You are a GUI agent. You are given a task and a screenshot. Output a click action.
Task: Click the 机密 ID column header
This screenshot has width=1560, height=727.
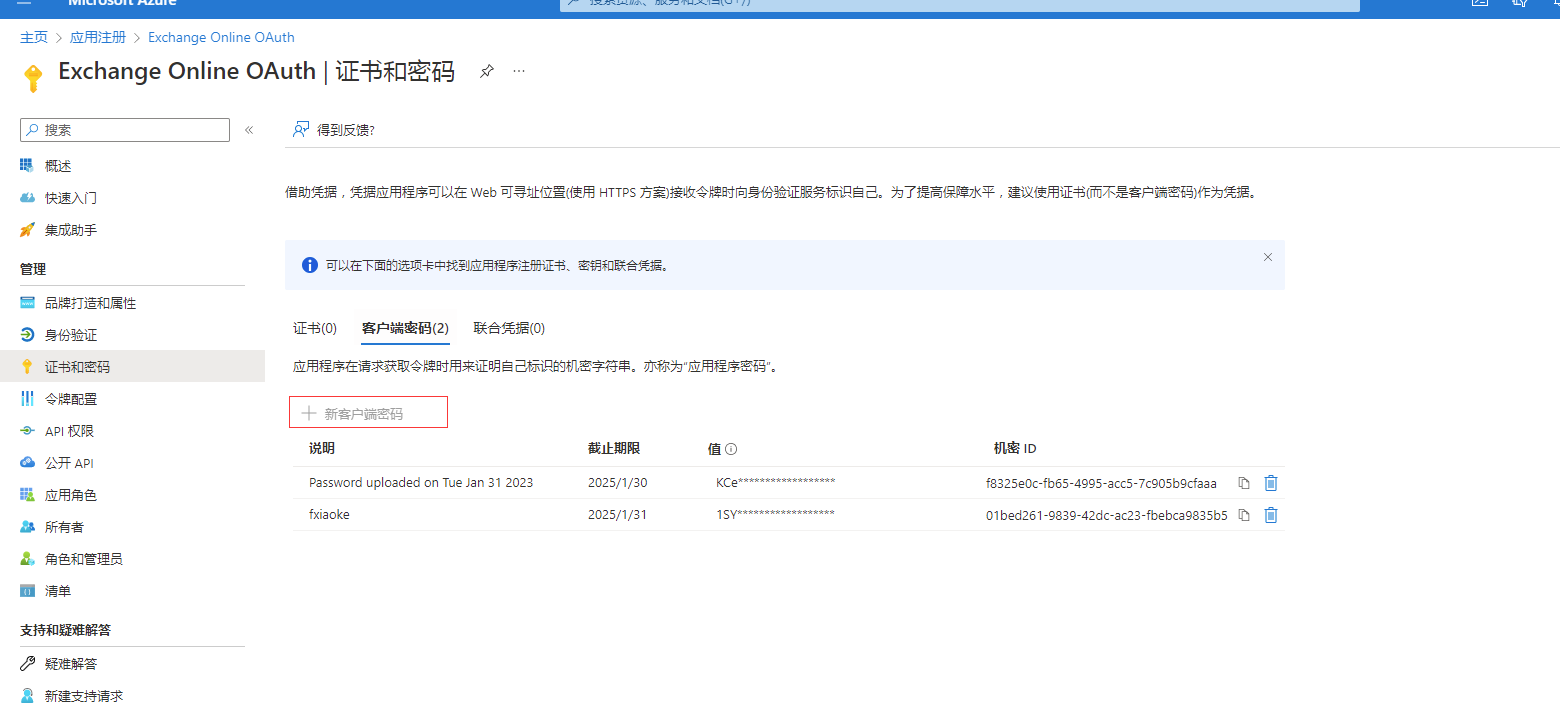pos(1015,448)
